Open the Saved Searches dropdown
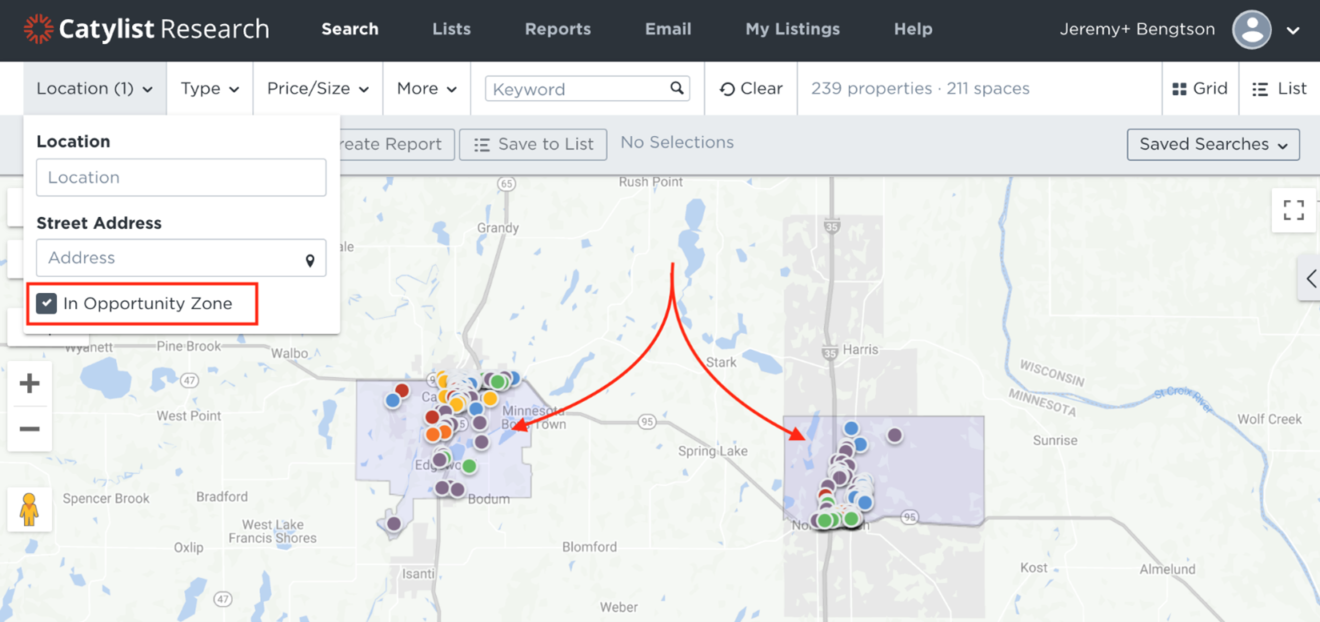Image resolution: width=1320 pixels, height=622 pixels. (x=1212, y=144)
